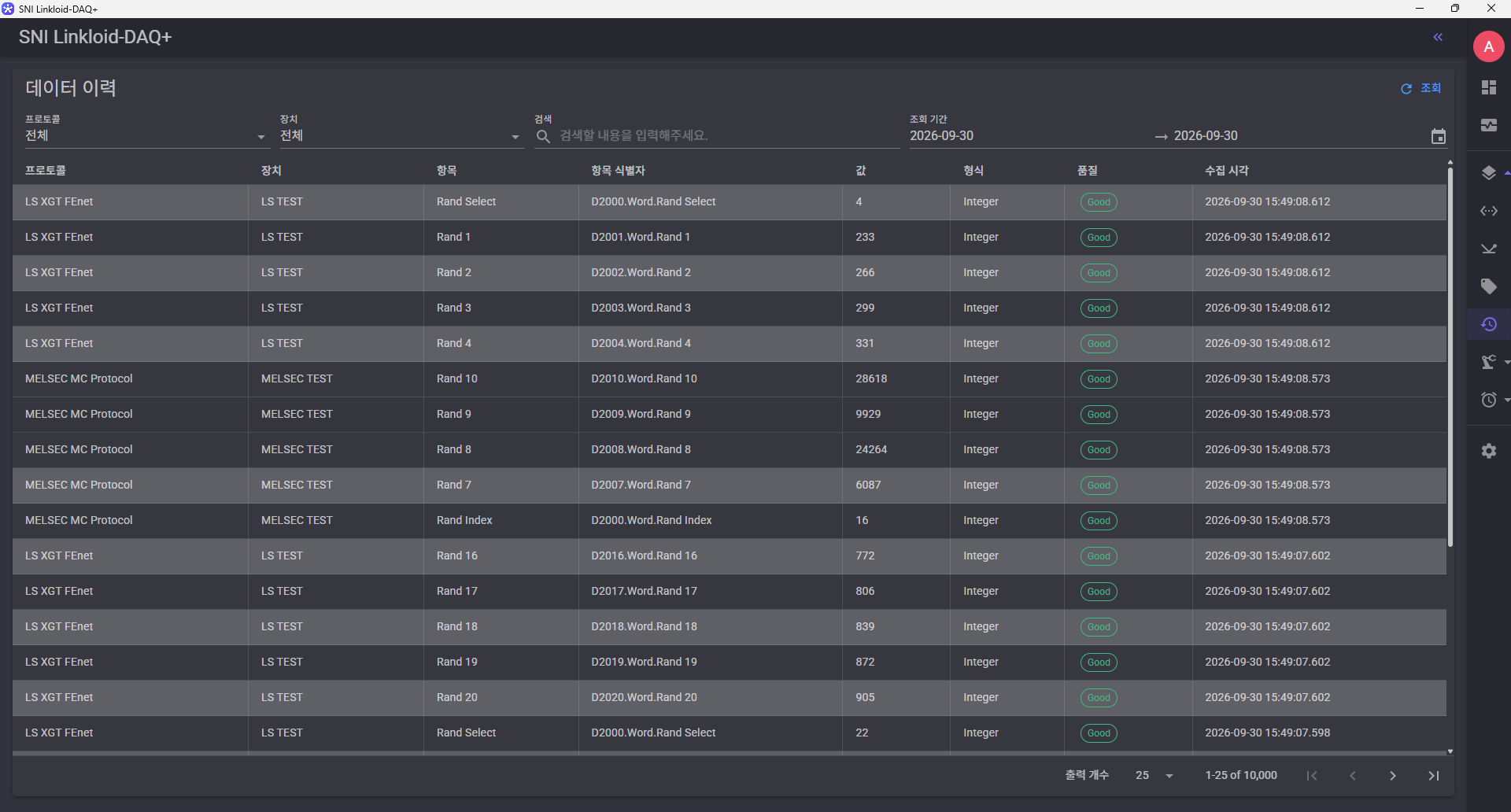Select the Rand Index row item
1511x812 pixels.
(x=464, y=520)
